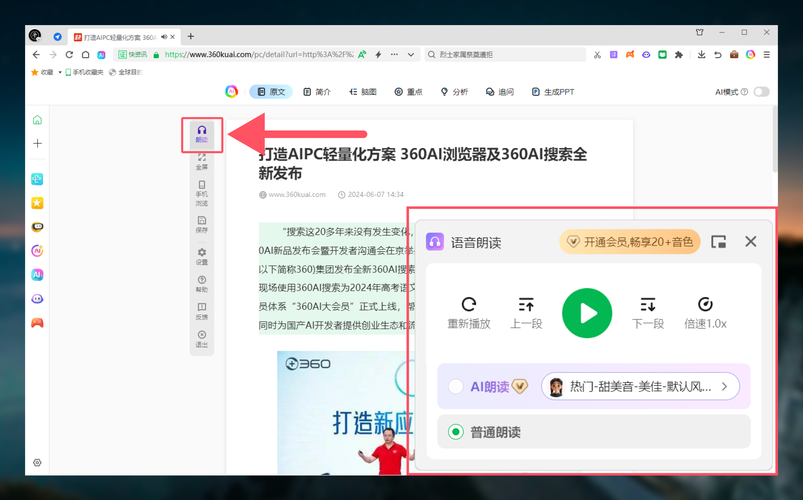Open the blue AI square sidebar app
Viewport: 803px width, 500px height.
pyautogui.click(x=37, y=275)
